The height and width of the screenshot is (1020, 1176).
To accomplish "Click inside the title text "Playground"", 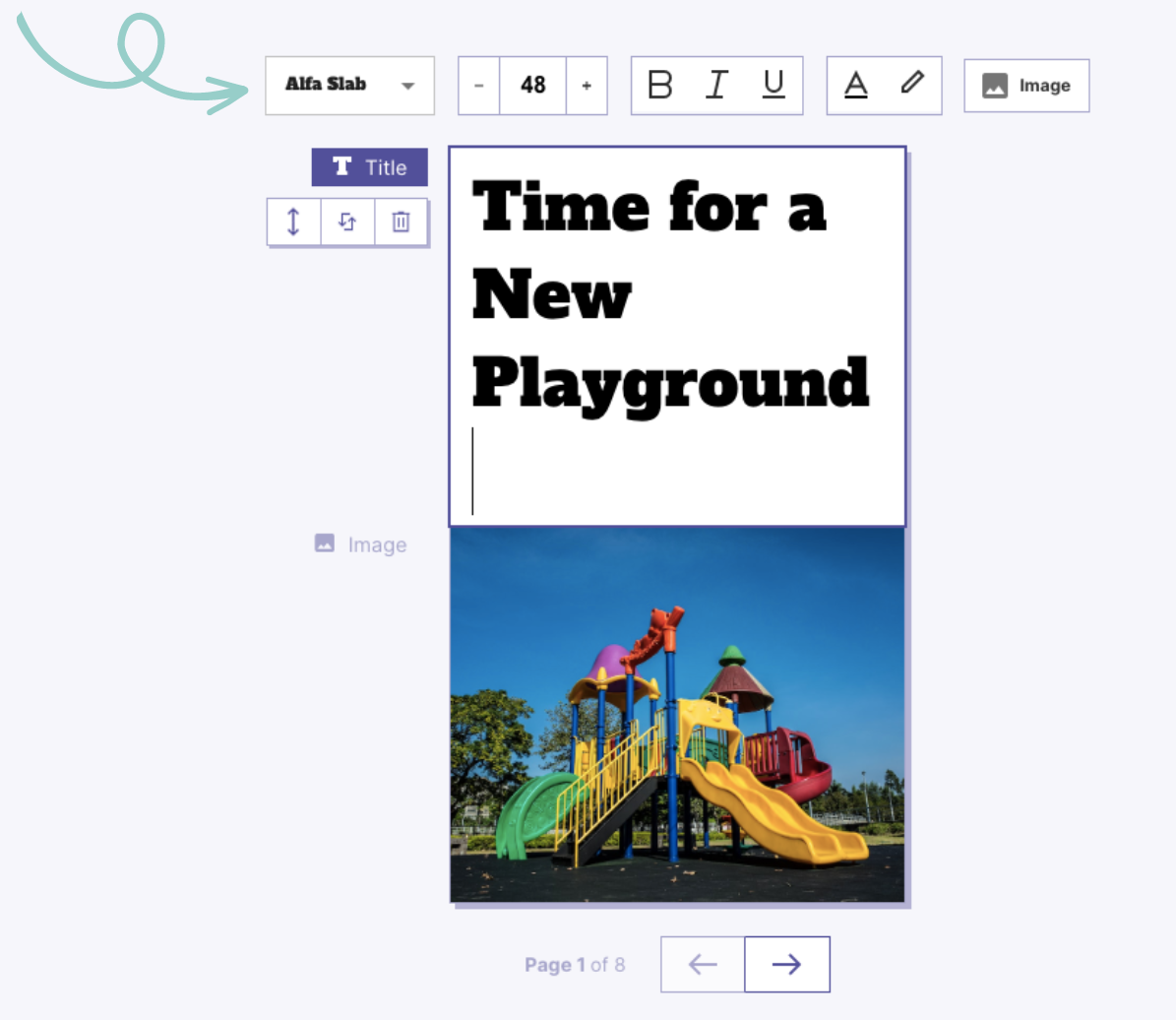I will [x=669, y=382].
